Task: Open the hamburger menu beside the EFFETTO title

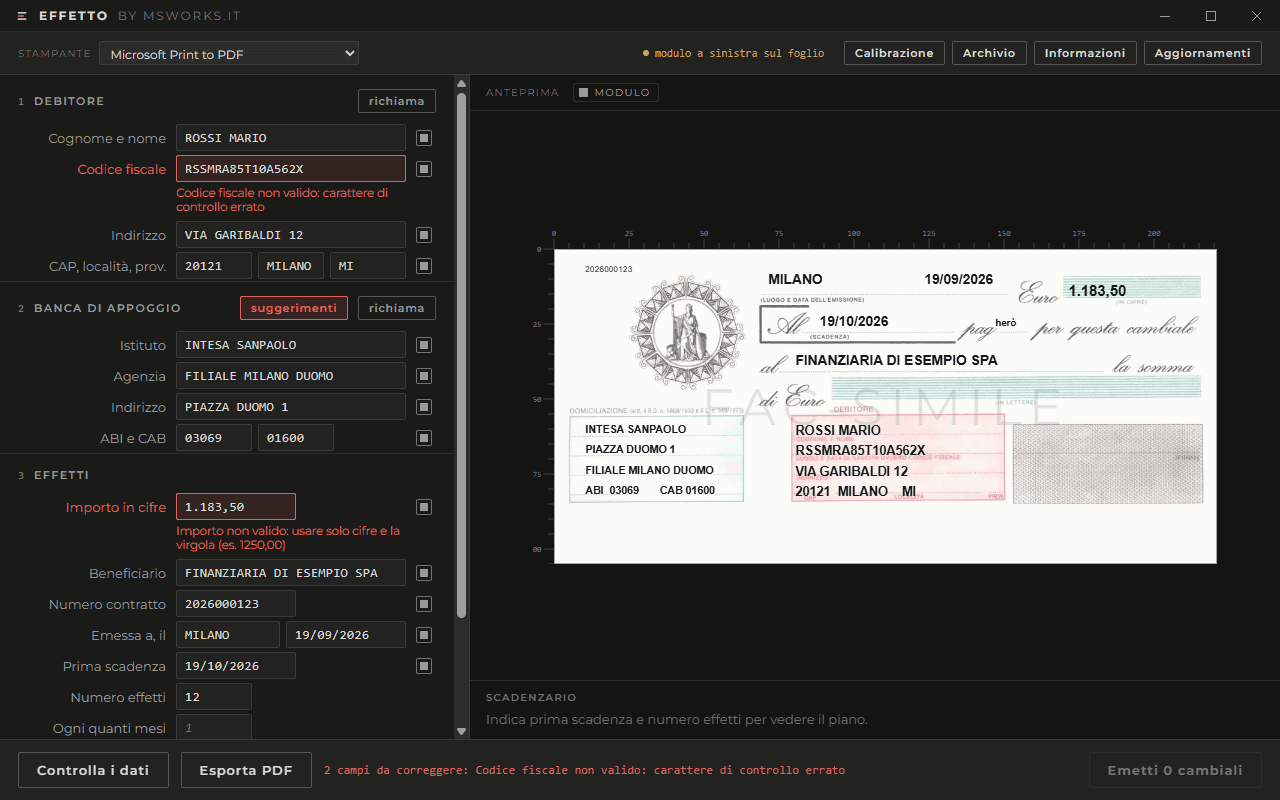Action: 22,16
